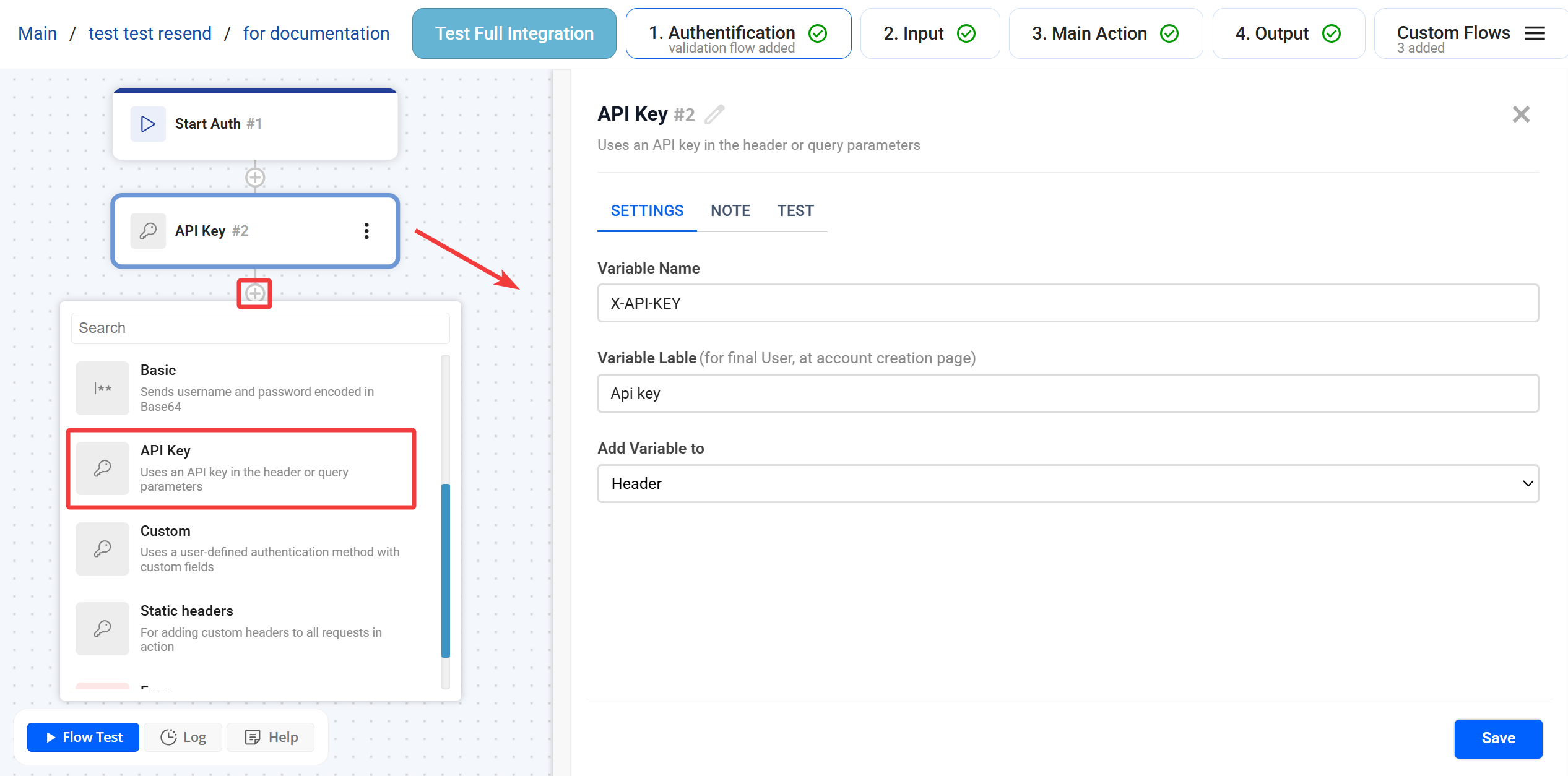Open the three-dot menu on API Key node

[x=366, y=231]
